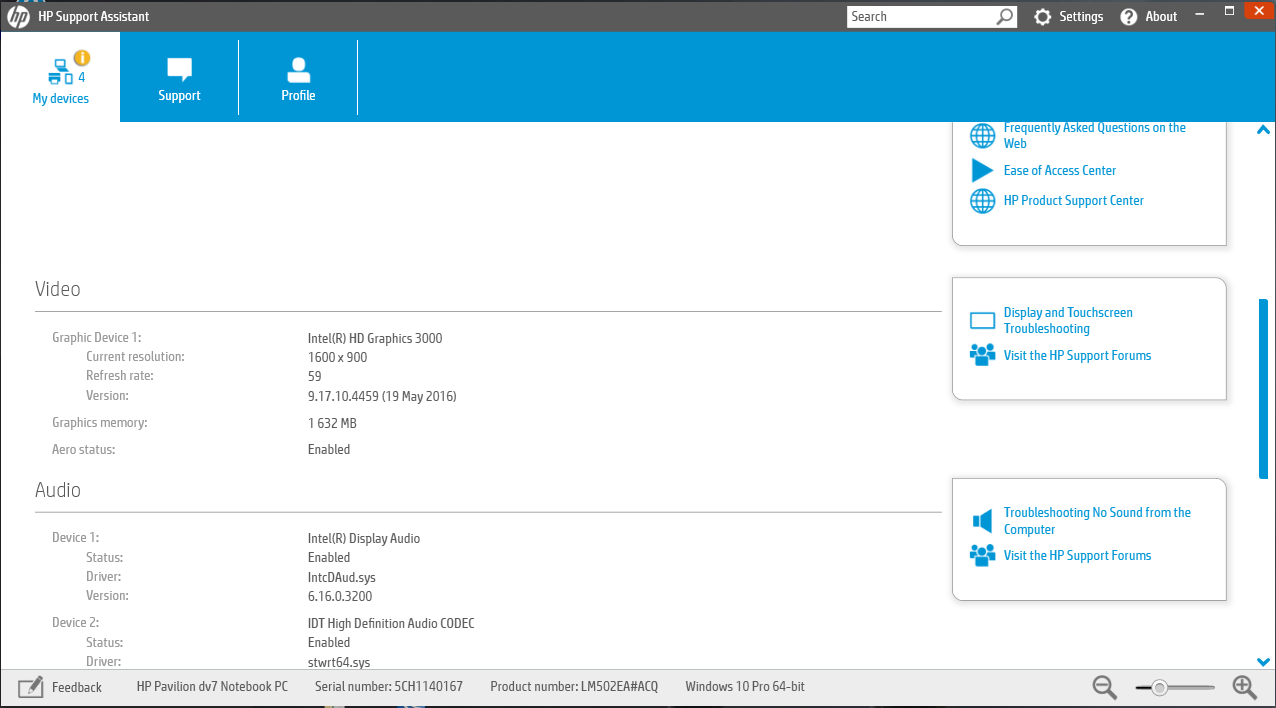The width and height of the screenshot is (1276, 708).
Task: Click the Video section heading
Action: 58,289
